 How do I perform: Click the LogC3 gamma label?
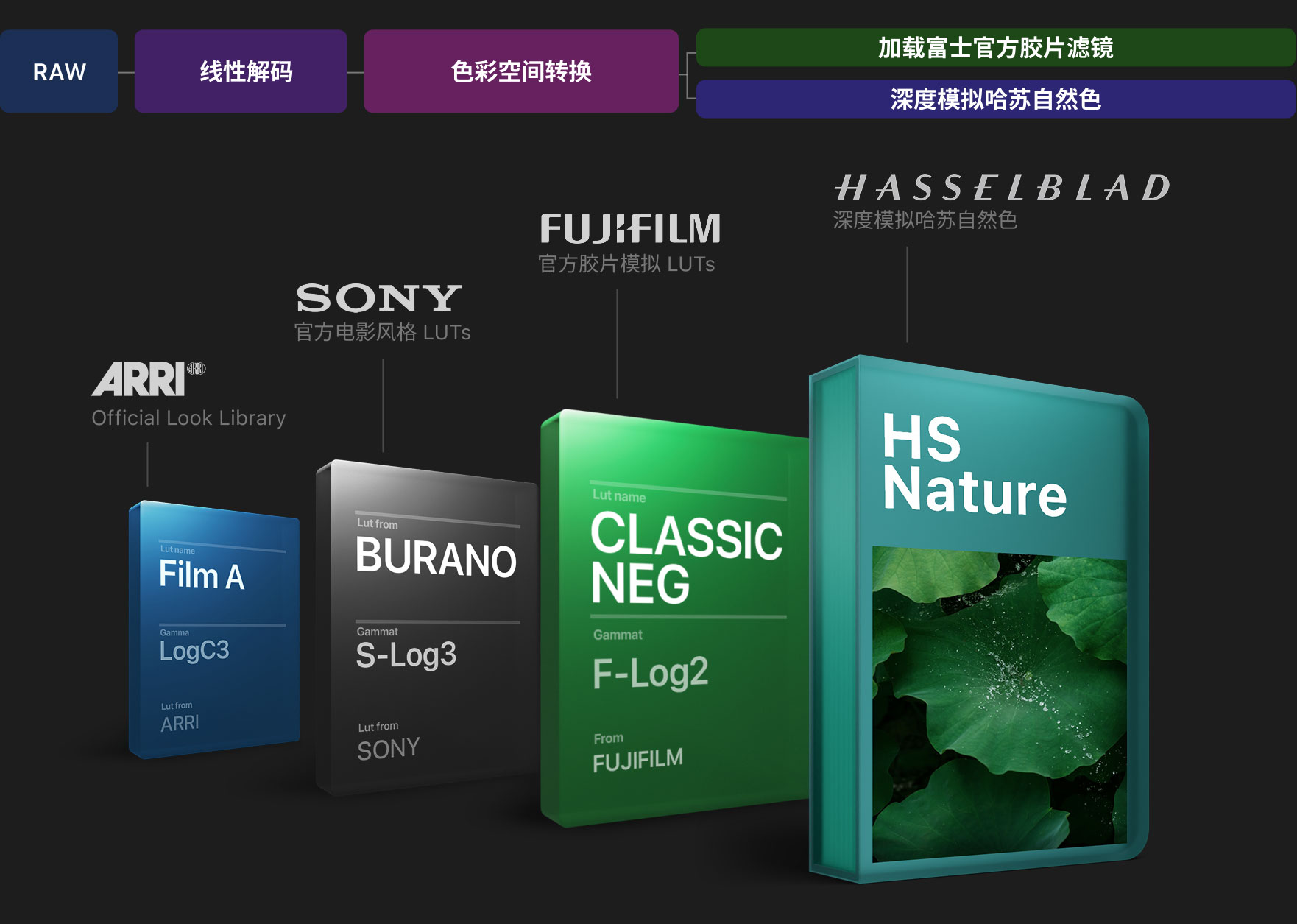tap(194, 651)
